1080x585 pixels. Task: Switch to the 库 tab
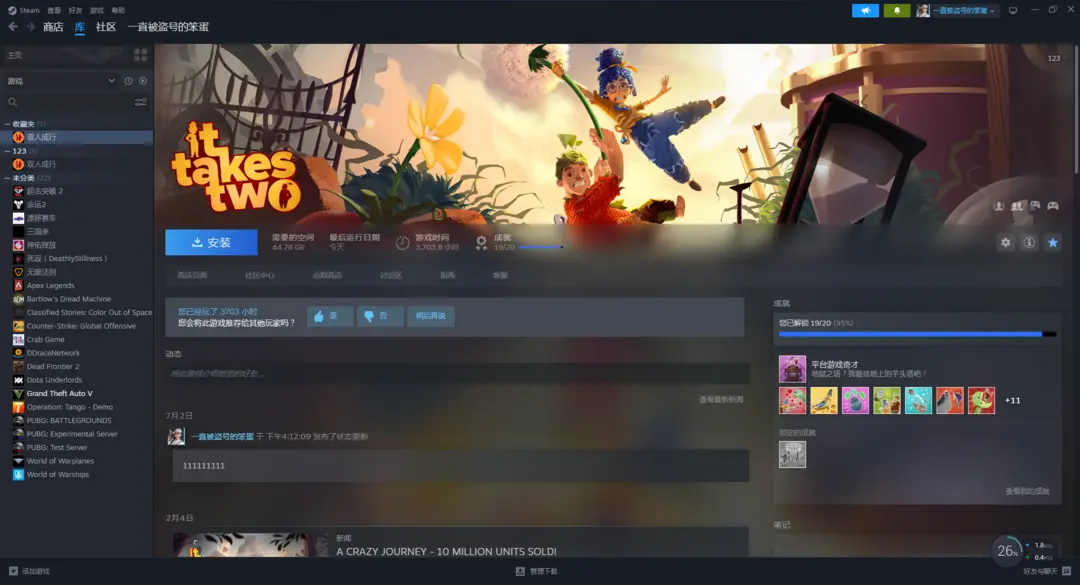[80, 27]
